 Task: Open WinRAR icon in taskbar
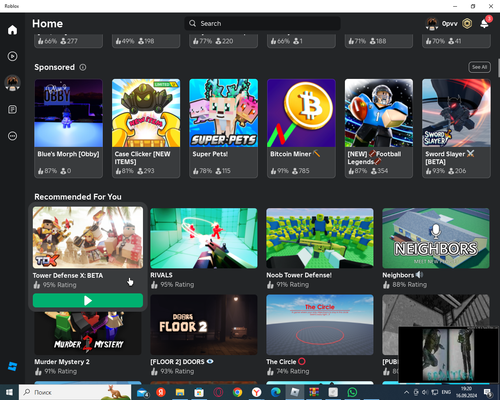tap(314, 392)
